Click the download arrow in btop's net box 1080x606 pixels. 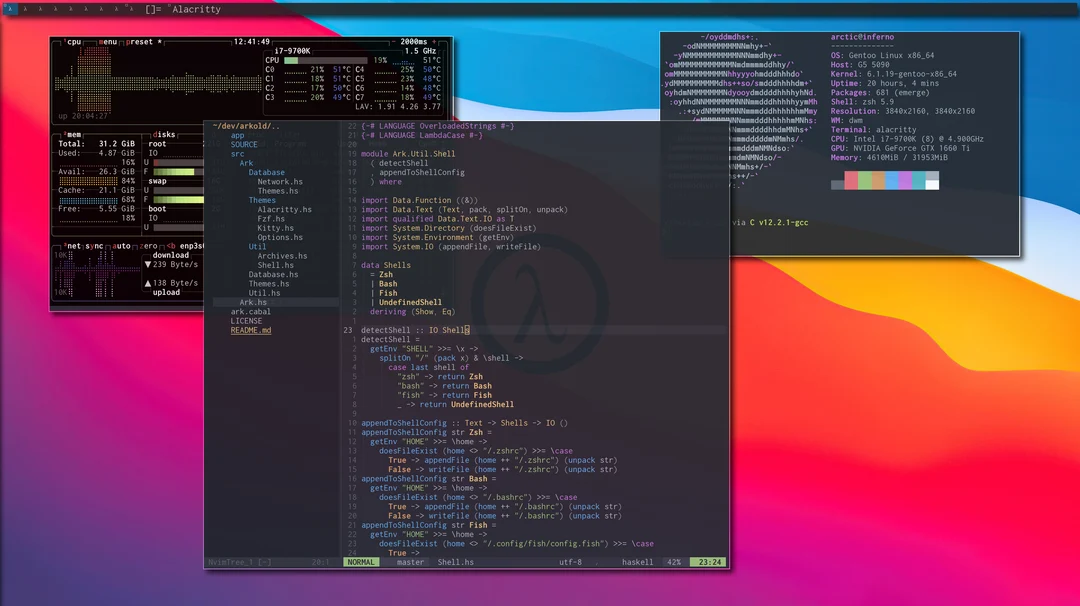coord(148,265)
